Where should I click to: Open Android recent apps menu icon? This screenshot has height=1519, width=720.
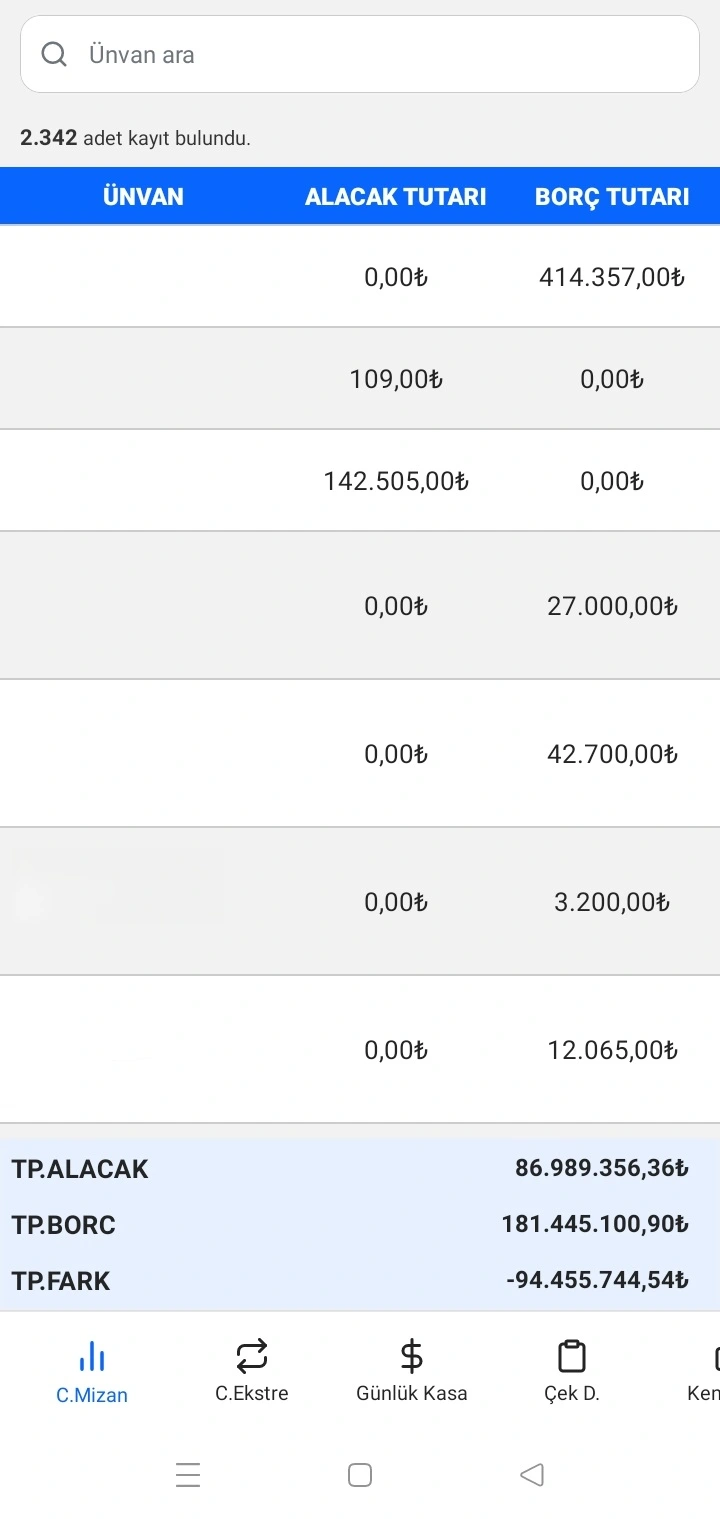pyautogui.click(x=188, y=1474)
